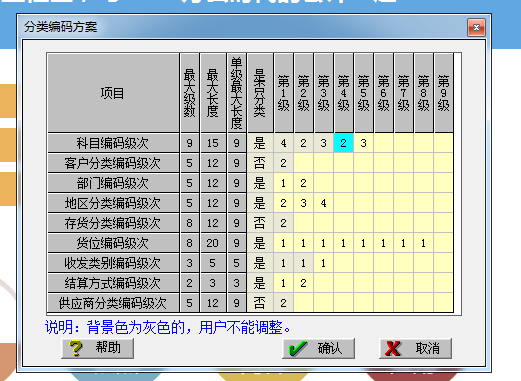Click the 是否分类 column header
This screenshot has height=381, width=521.
click(x=260, y=93)
